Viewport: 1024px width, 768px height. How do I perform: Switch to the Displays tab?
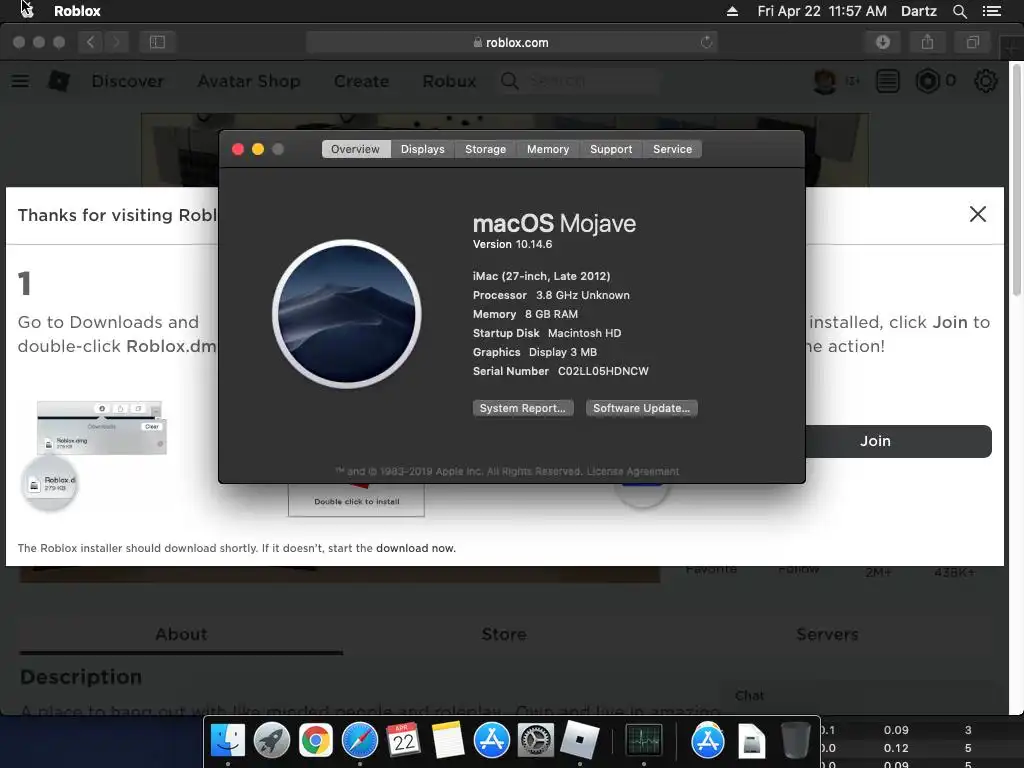coord(423,149)
